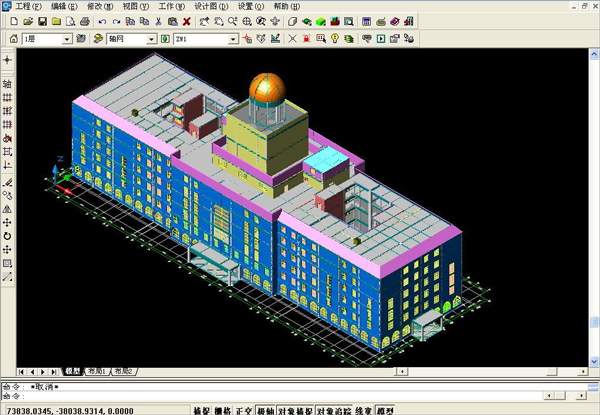Select the axis (轴) tool in left toolbar
The image size is (600, 415).
point(7,86)
